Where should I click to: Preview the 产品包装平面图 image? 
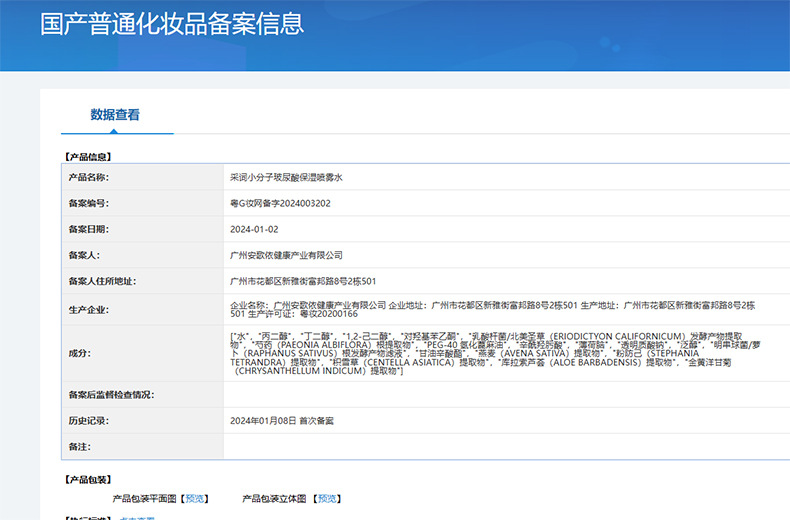coord(196,498)
